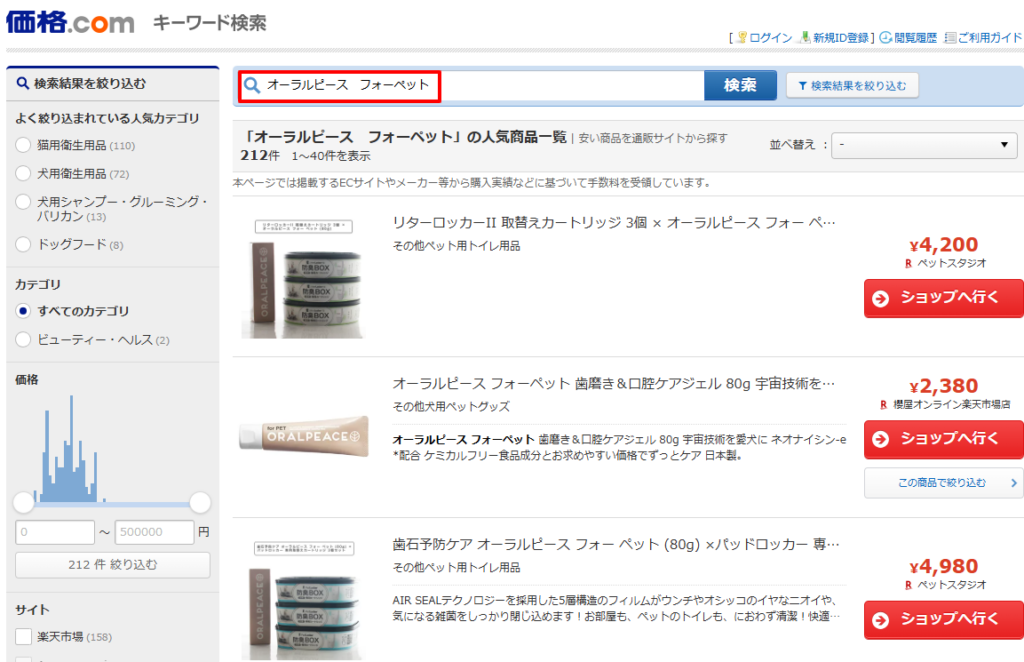1024x662 pixels.
Task: Select 犬用シャンプー・グルーミング・バリカン radio
Action: click(23, 202)
